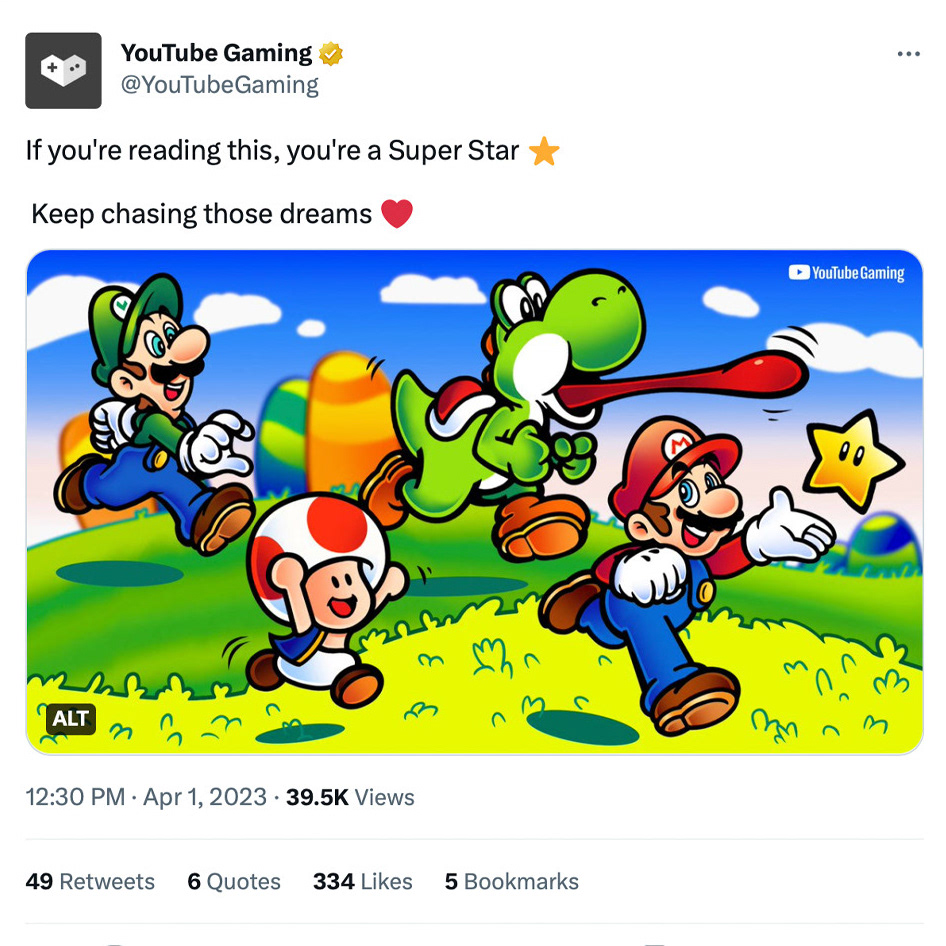Click the YouTube Gaming watermark logo
The image size is (946, 946).
pyautogui.click(x=846, y=273)
